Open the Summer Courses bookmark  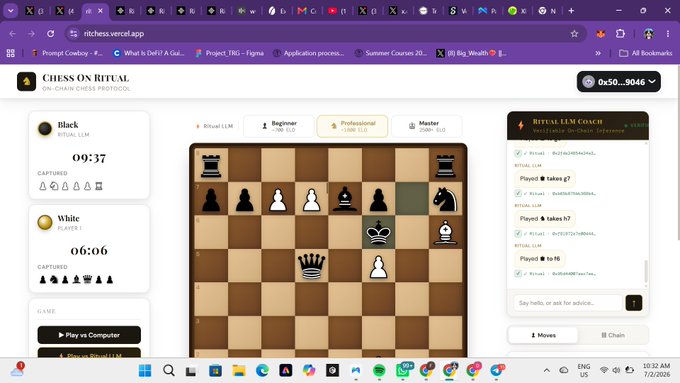click(391, 53)
